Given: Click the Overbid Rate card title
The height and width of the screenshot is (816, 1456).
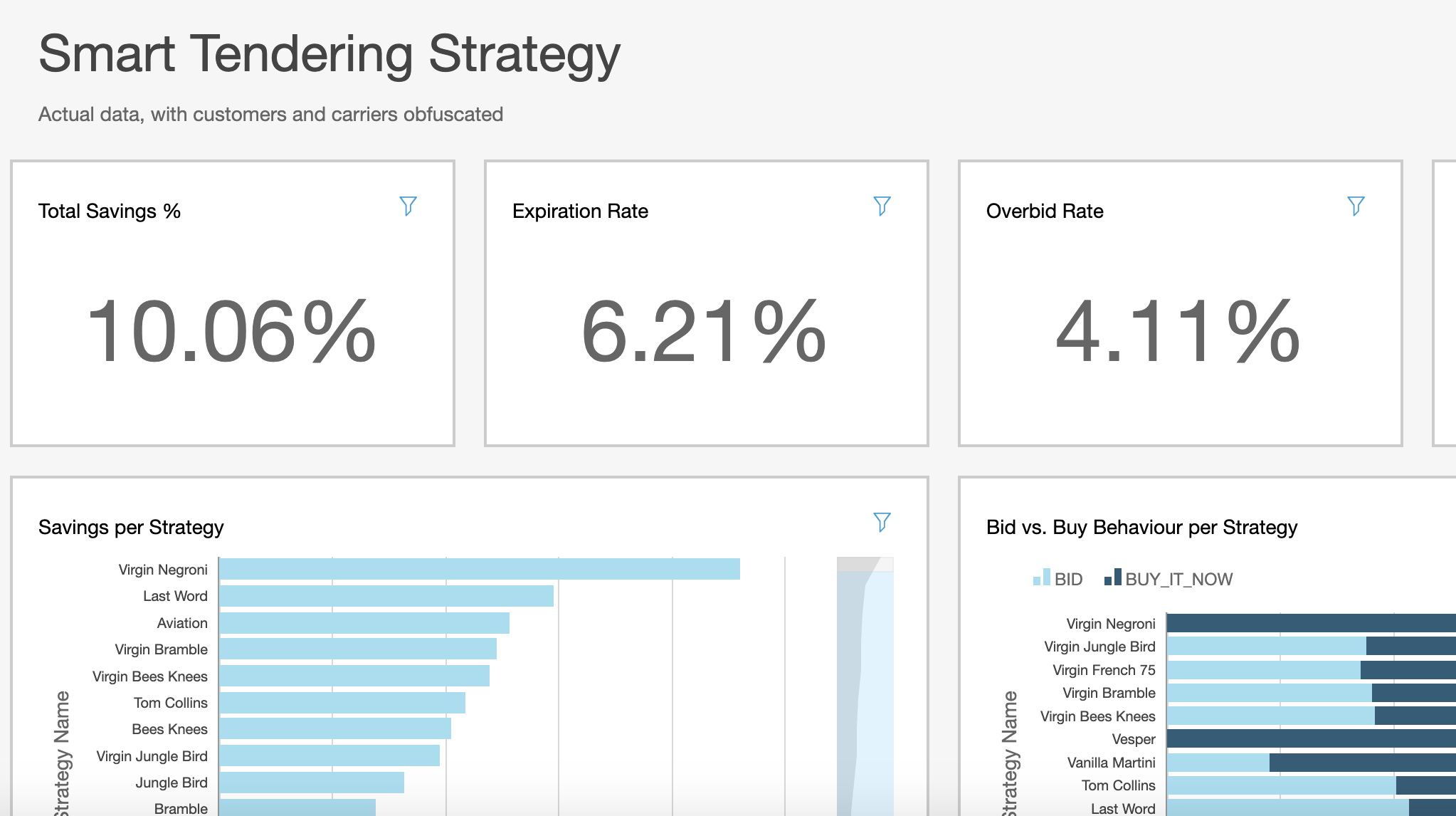Looking at the screenshot, I should (1045, 211).
